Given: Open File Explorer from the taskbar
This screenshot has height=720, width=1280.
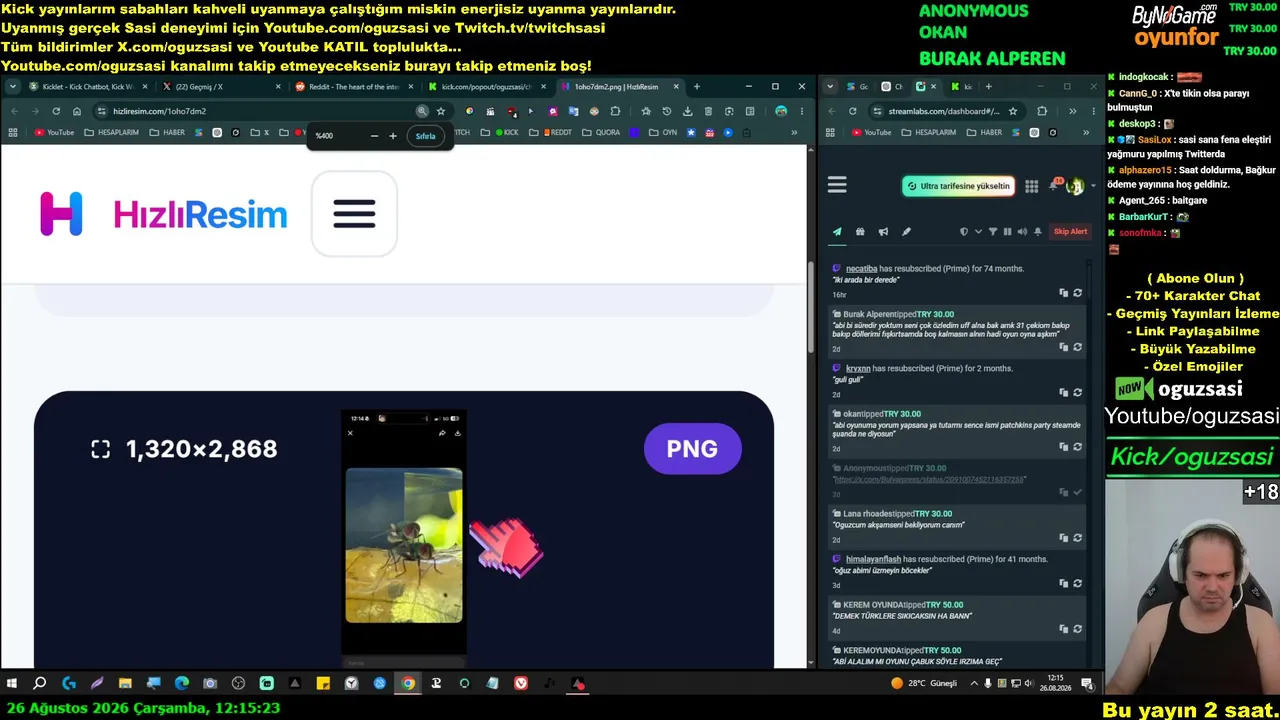Looking at the screenshot, I should tap(125, 684).
